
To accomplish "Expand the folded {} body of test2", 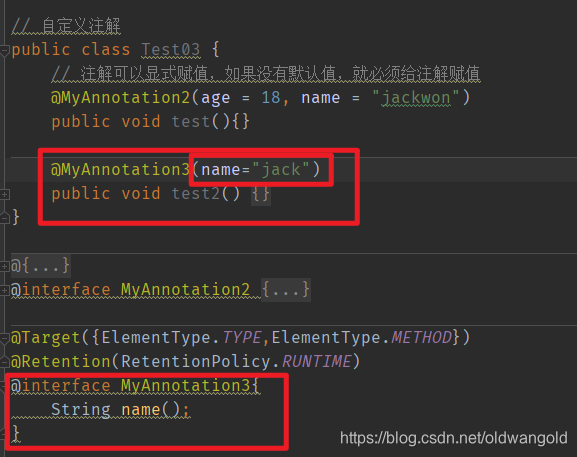I will (x=261, y=194).
